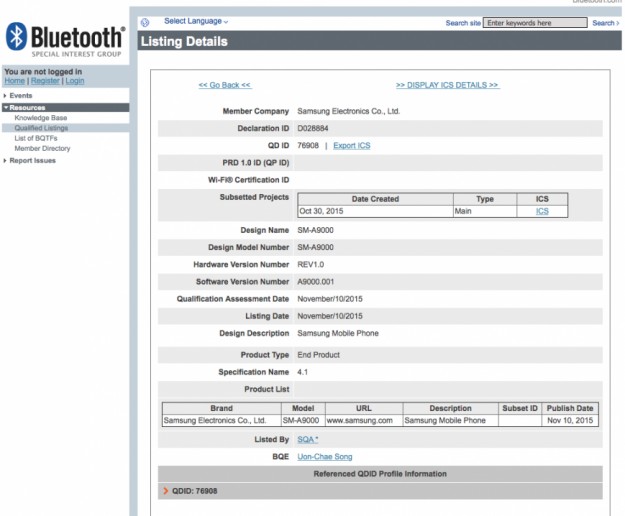This screenshot has height=516, width=625.
Task: Click the Export ICS link
Action: pyautogui.click(x=351, y=146)
